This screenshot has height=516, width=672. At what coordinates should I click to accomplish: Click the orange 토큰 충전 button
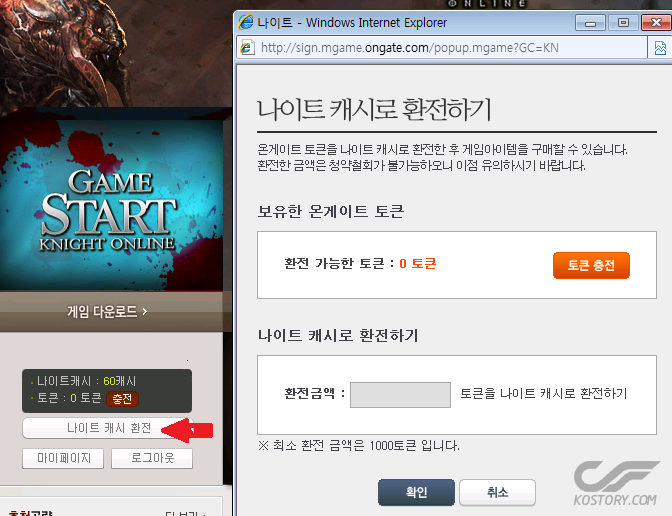591,265
